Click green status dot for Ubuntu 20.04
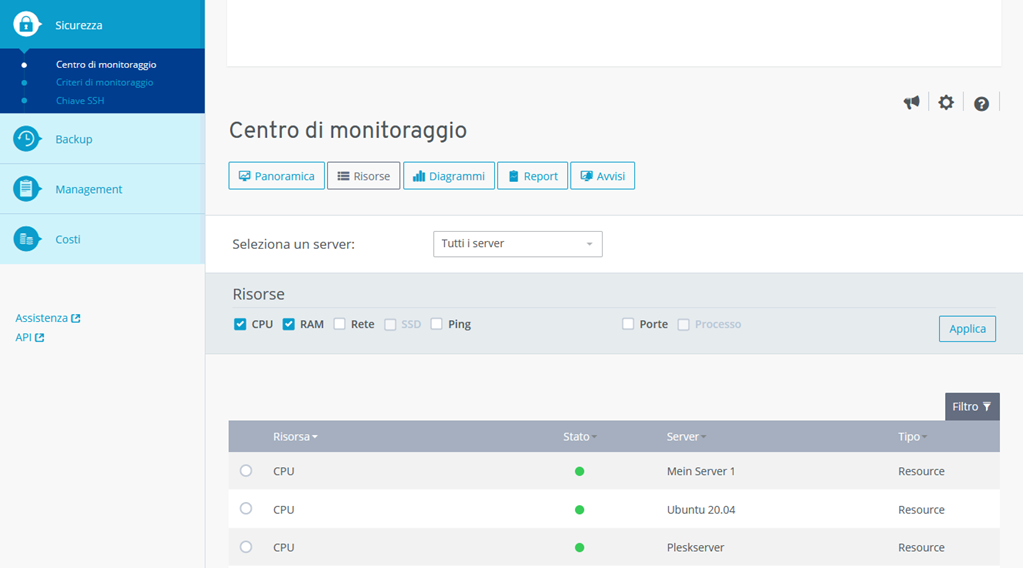Screen dimensions: 1024x568 tap(579, 510)
